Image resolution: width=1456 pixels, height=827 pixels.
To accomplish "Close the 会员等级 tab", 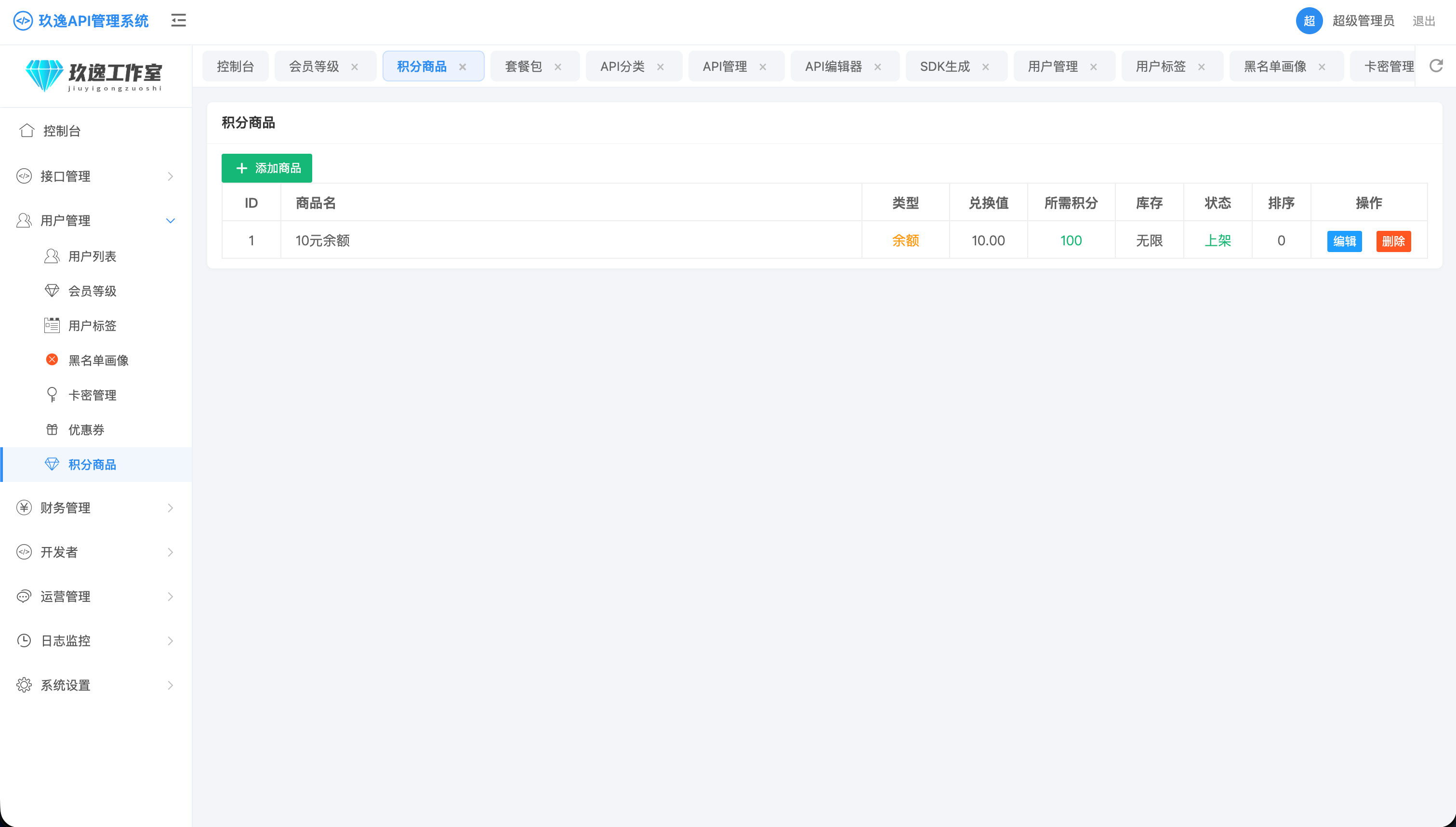I will 355,67.
